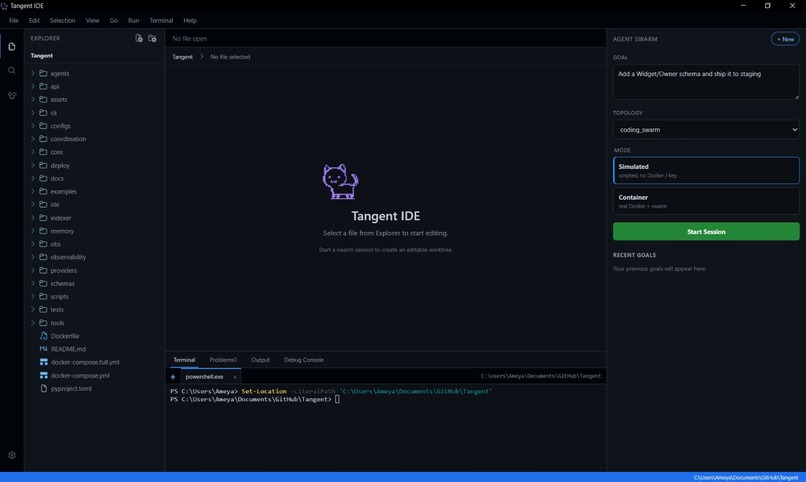Click the path in the status bar
This screenshot has height=482, width=806.
(746, 478)
